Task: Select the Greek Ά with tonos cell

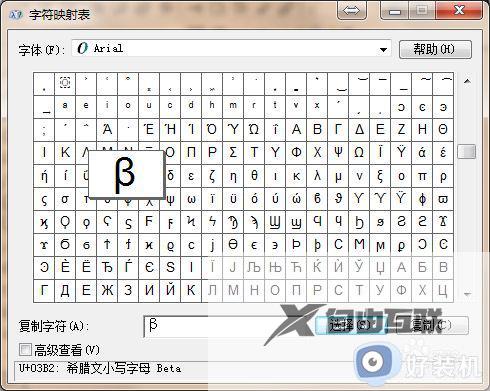Action: click(x=107, y=130)
